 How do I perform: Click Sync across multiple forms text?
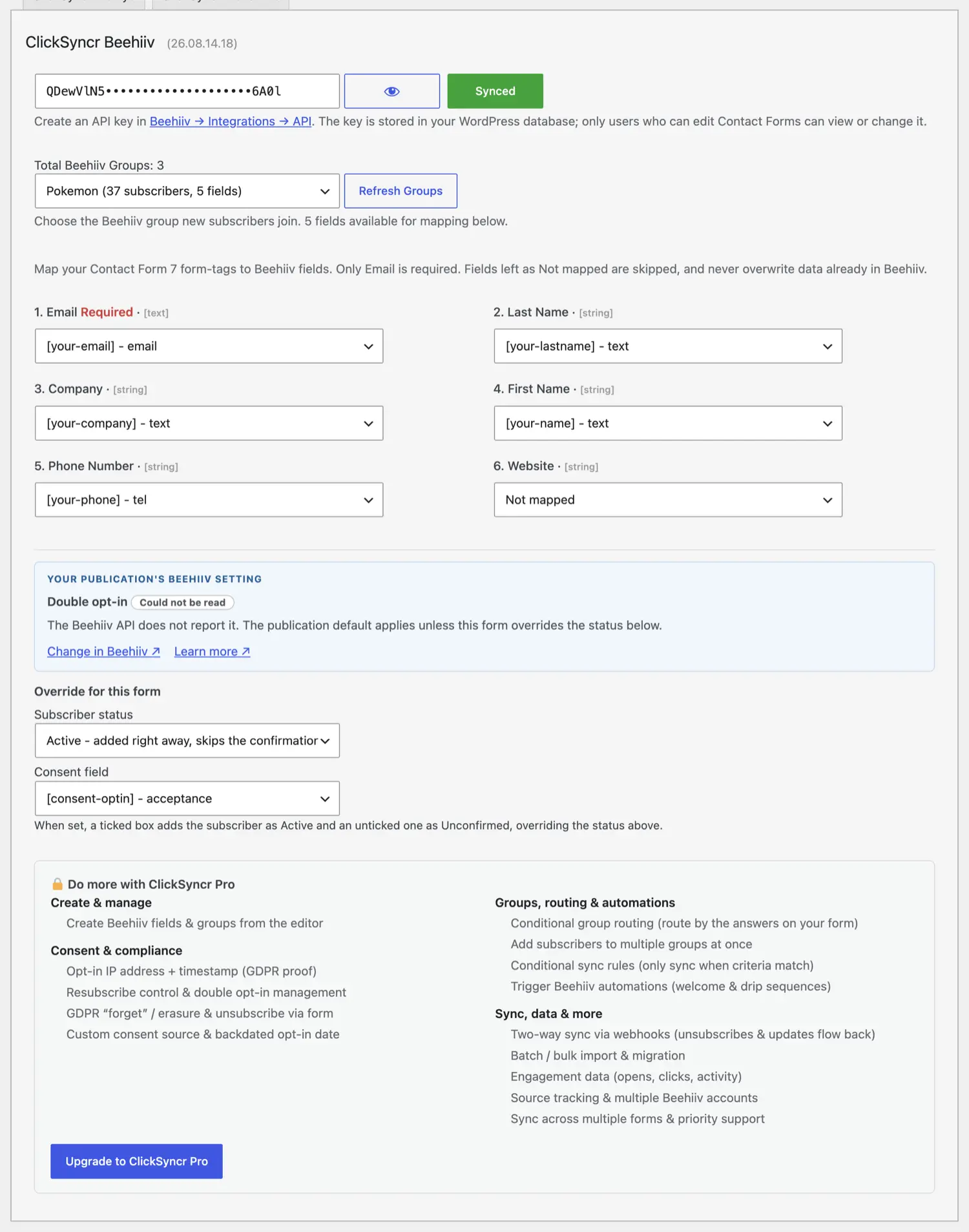pos(638,1119)
